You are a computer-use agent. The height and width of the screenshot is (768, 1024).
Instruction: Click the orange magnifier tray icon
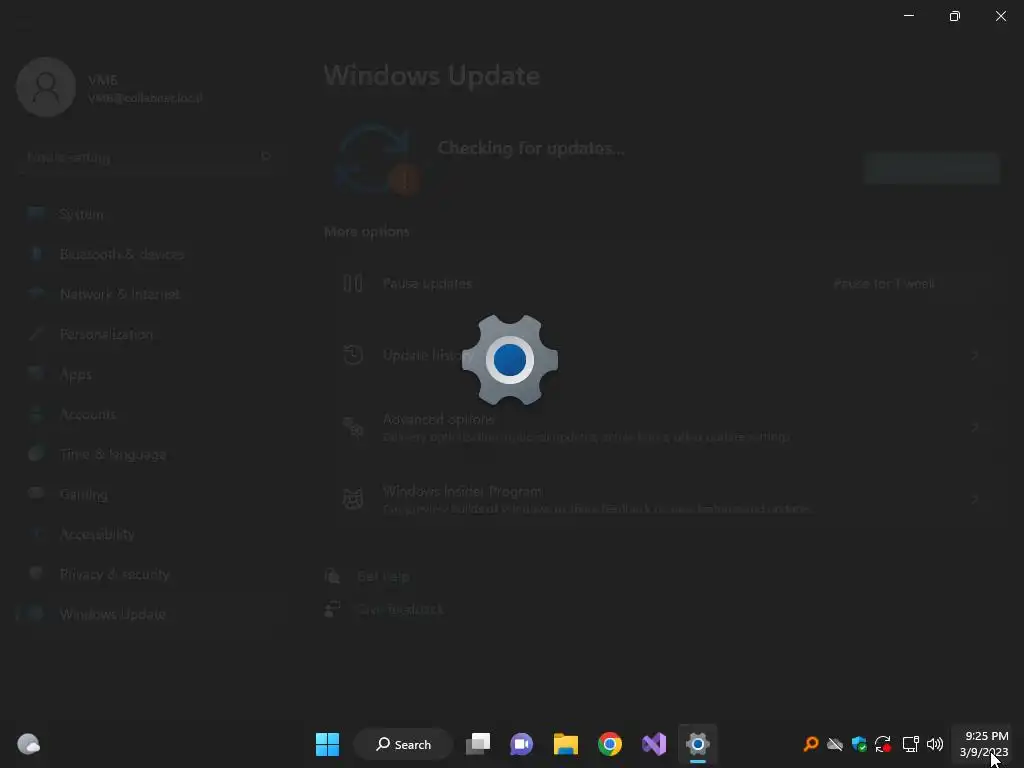[810, 744]
